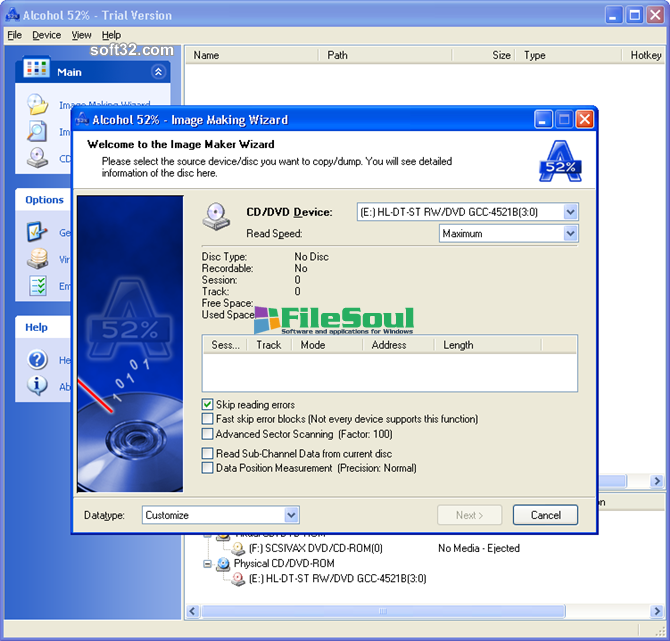Click the image search magnifier icon in Main panel
Image resolution: width=670 pixels, height=641 pixels.
tap(37, 132)
